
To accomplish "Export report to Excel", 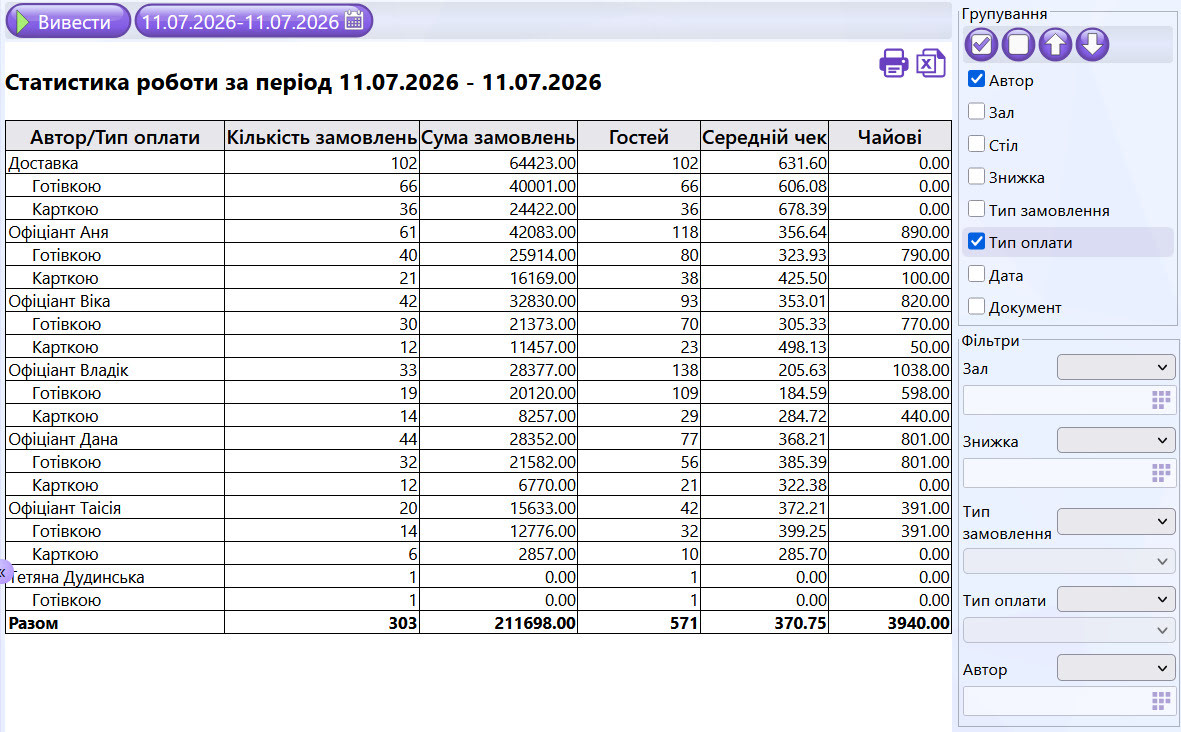I will 931,63.
